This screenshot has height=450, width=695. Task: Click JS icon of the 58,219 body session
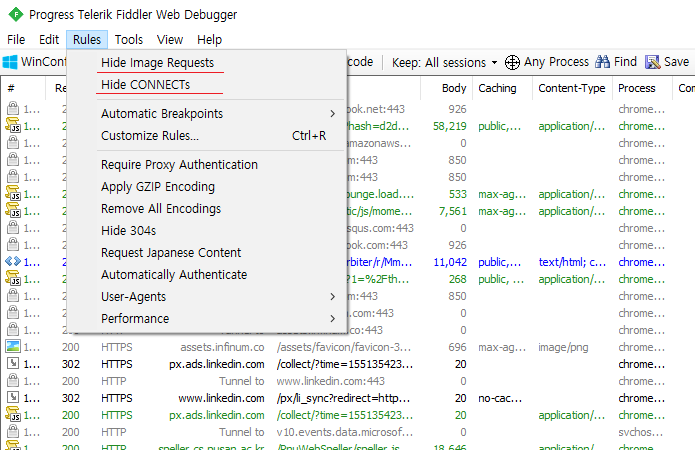pyautogui.click(x=13, y=125)
